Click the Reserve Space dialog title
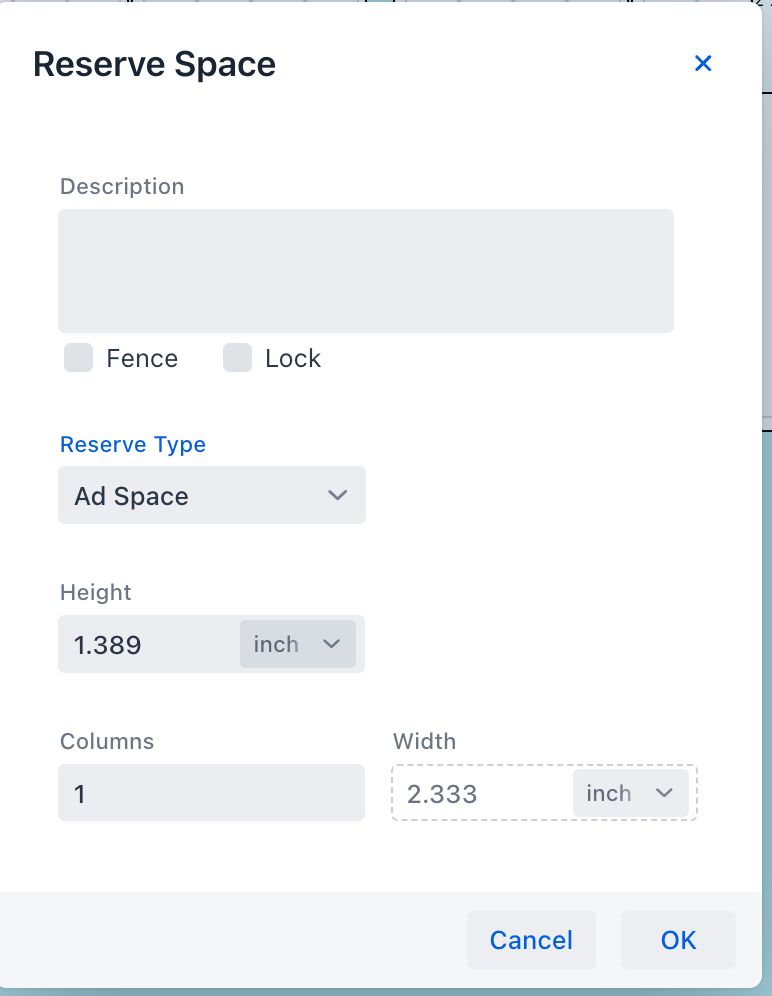Image resolution: width=772 pixels, height=996 pixels. [154, 65]
